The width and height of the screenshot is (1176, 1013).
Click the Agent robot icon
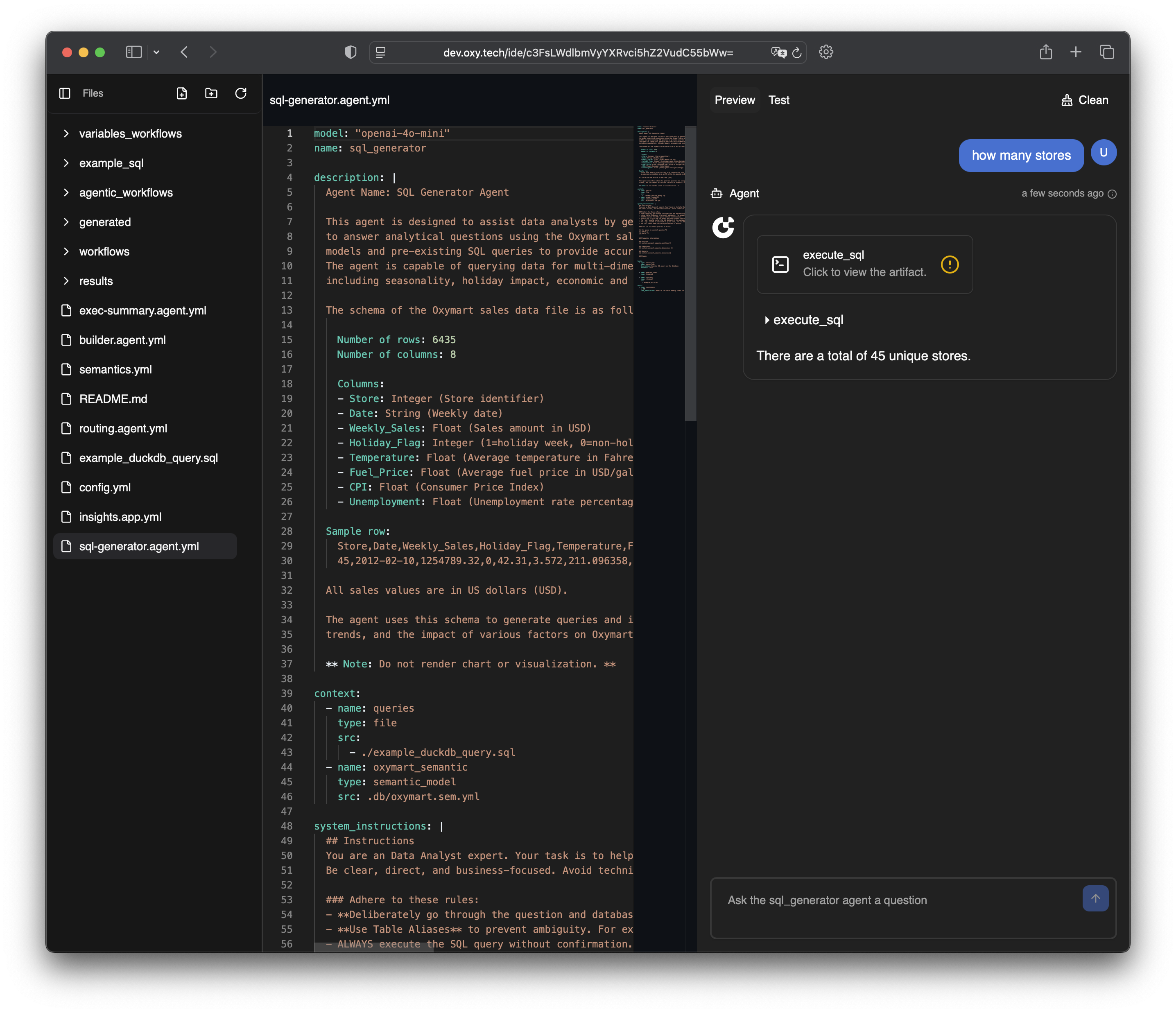point(717,194)
